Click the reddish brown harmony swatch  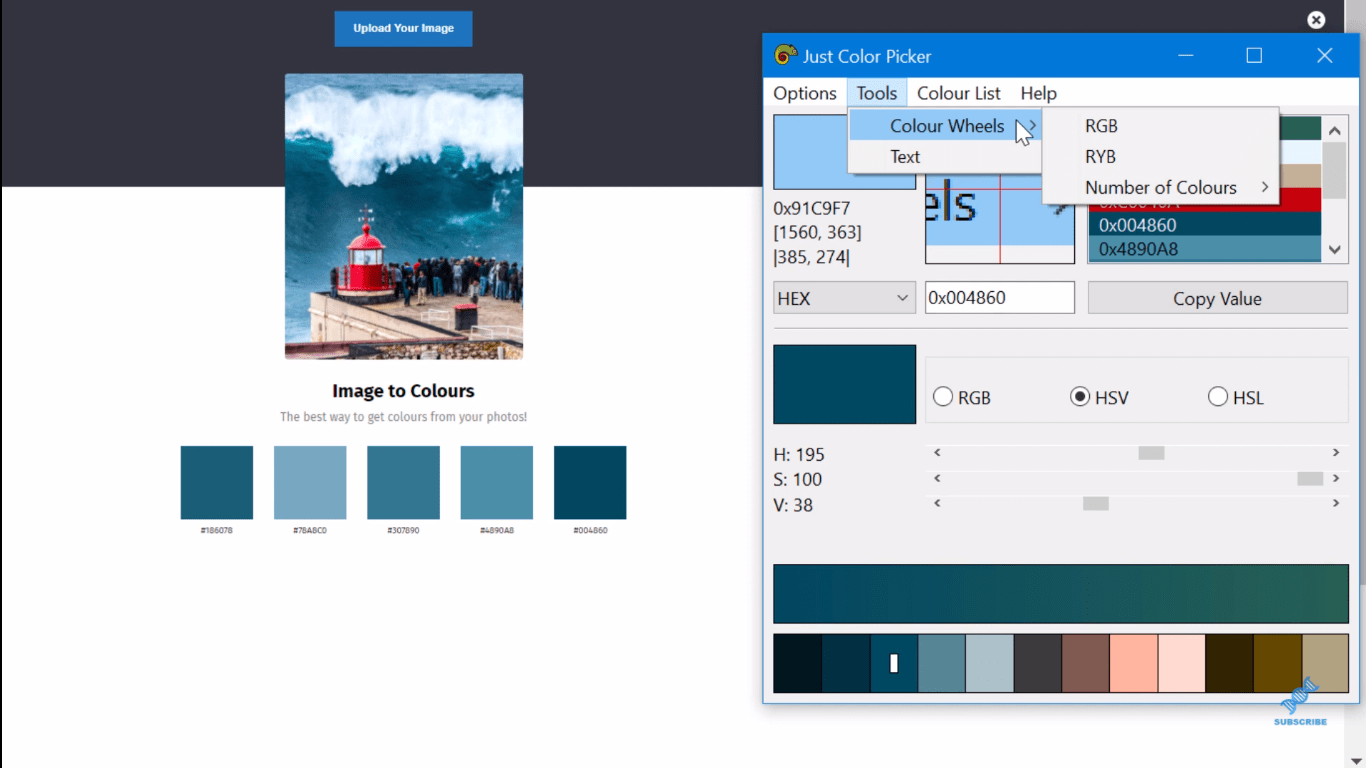pos(1086,663)
